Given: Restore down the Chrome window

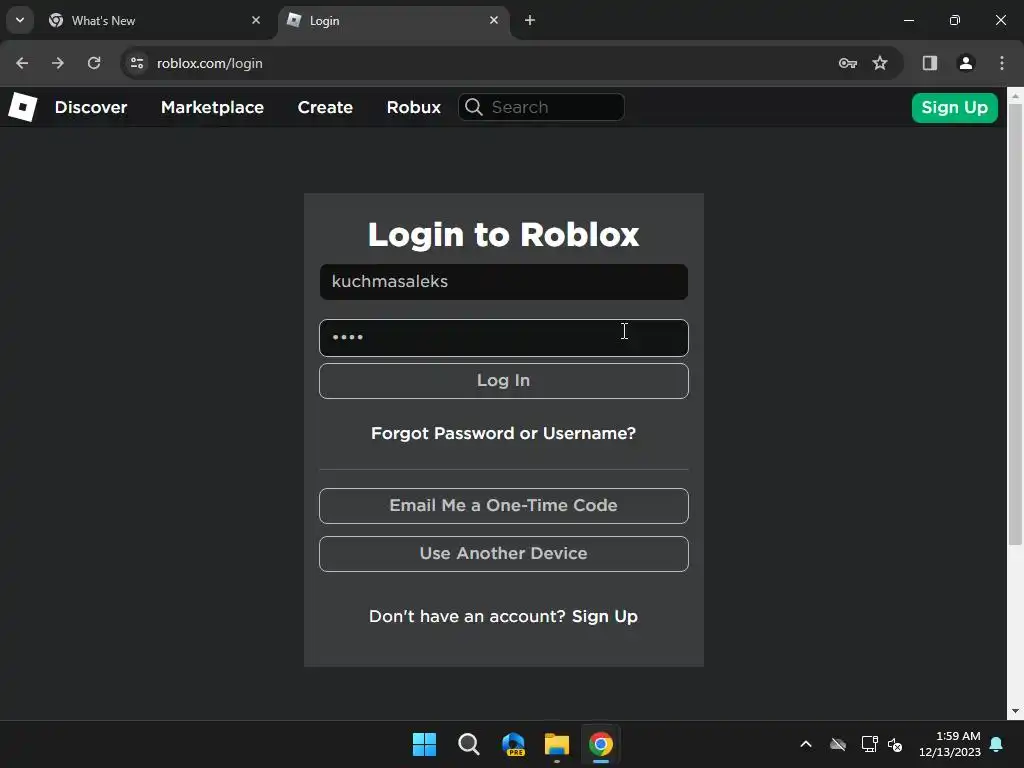Looking at the screenshot, I should tap(955, 20).
